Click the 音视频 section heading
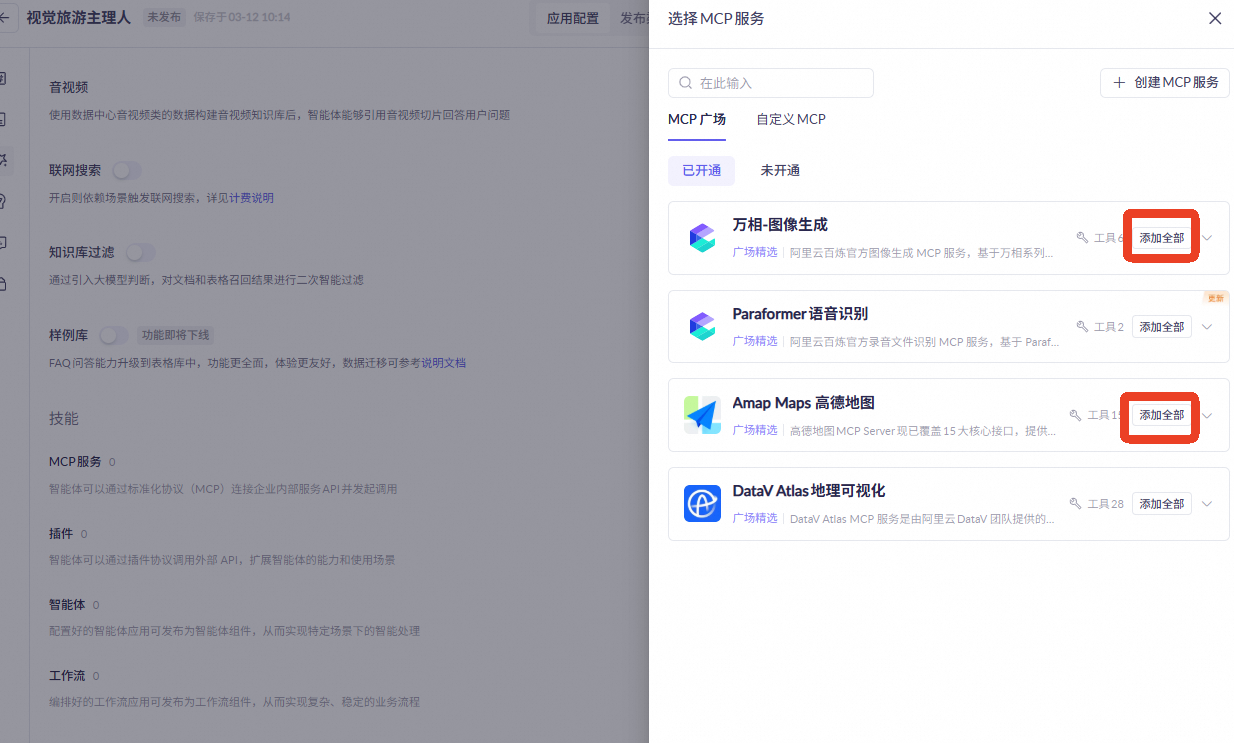Viewport: 1234px width, 743px height. (x=69, y=88)
